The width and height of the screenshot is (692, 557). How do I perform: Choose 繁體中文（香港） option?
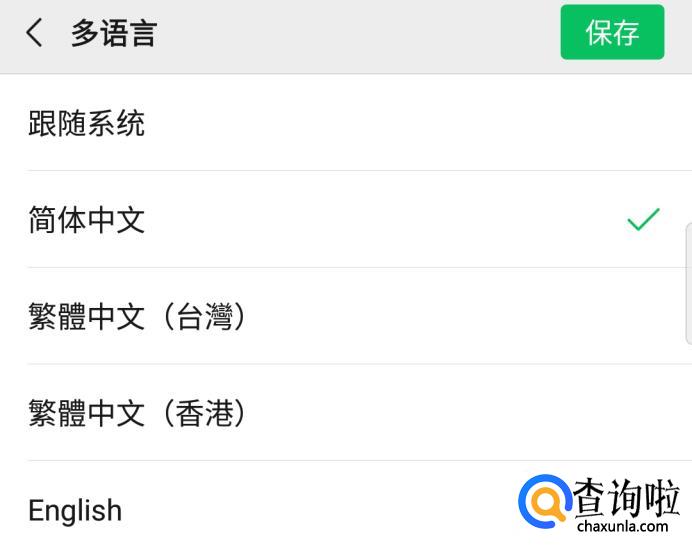(138, 413)
